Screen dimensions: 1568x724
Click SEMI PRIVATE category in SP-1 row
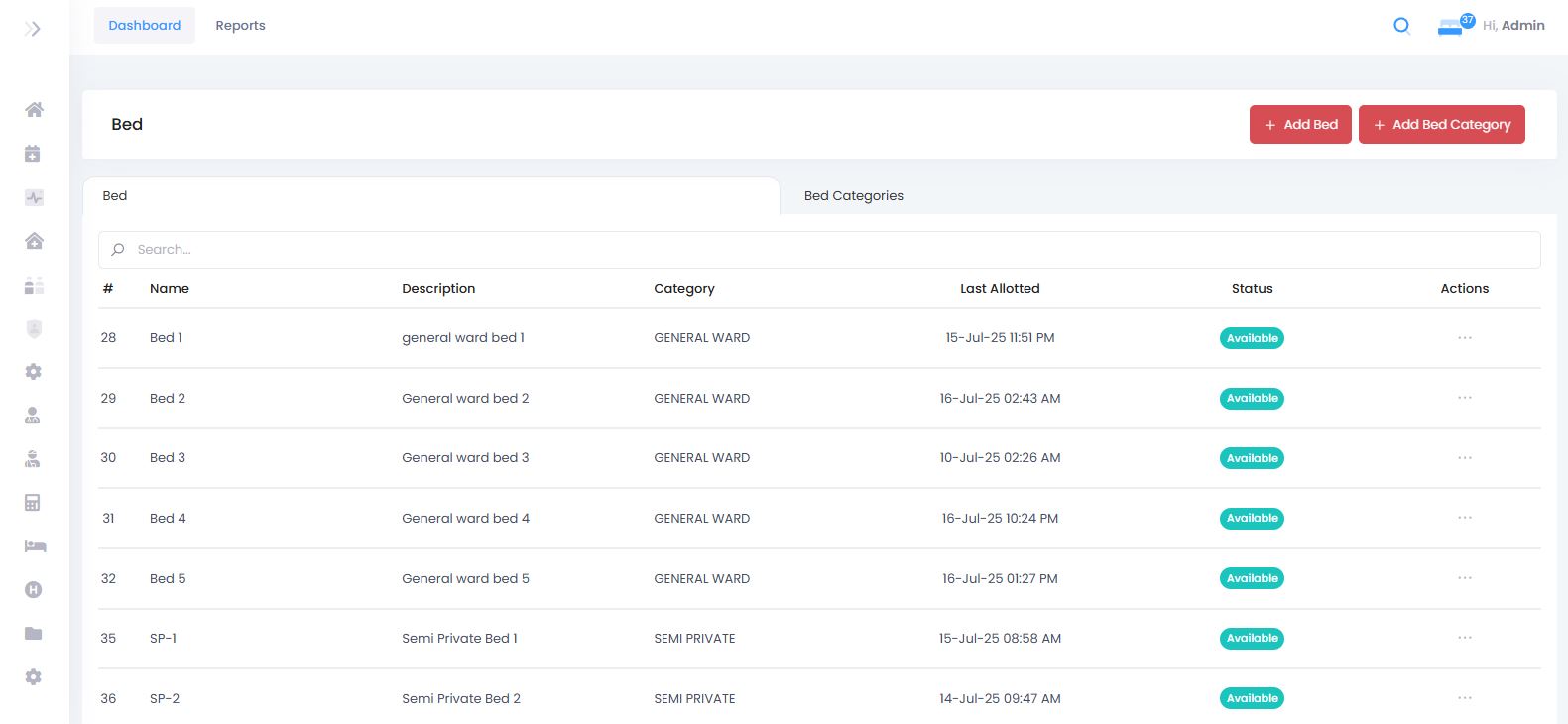(x=694, y=639)
